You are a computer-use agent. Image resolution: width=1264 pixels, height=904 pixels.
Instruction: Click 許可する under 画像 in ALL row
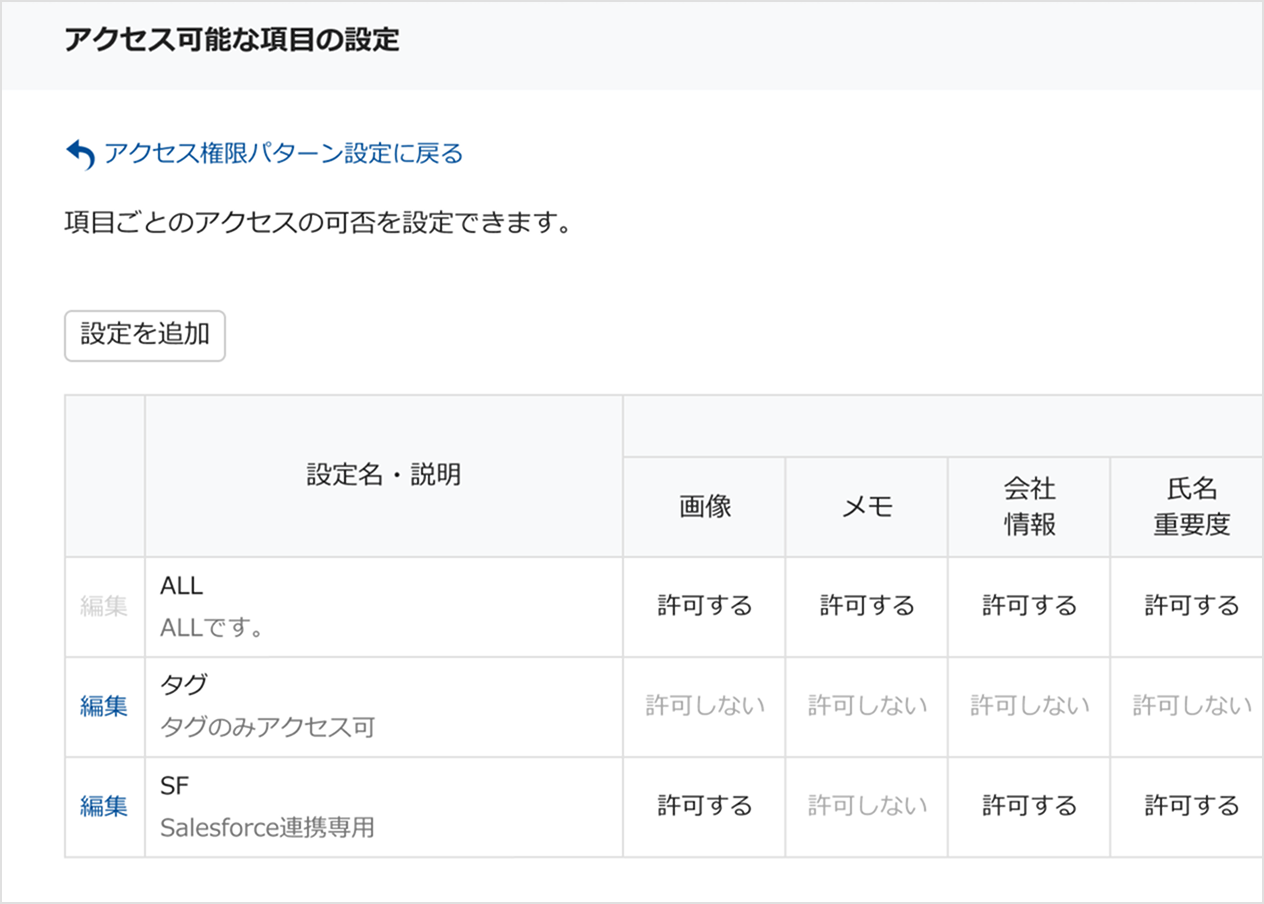705,606
